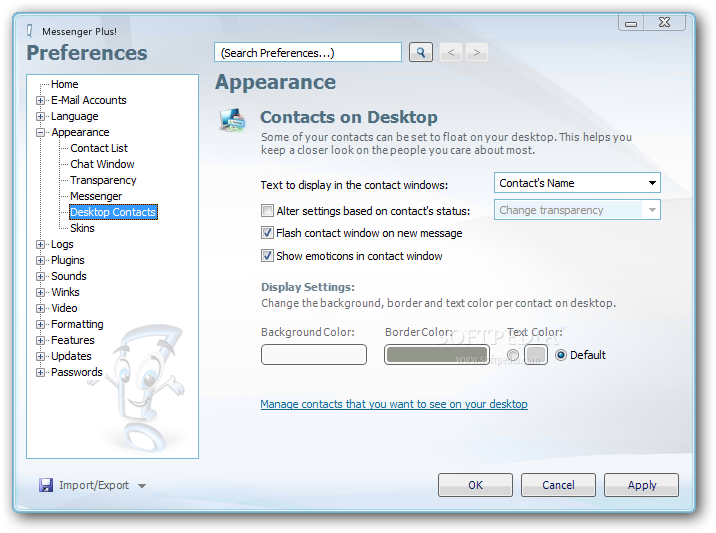716x533 pixels.
Task: Expand the Language tree node
Action: pos(41,116)
